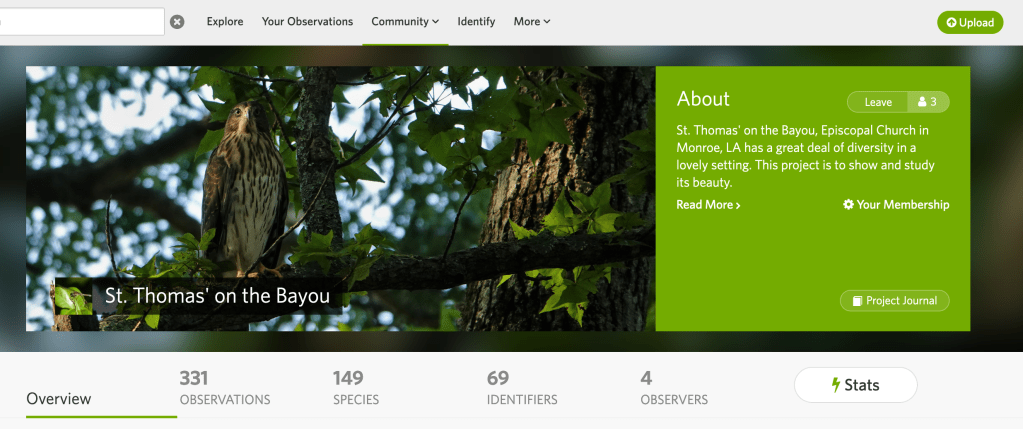This screenshot has width=1023, height=429.
Task: Go to Explore in the navigation
Action: click(x=225, y=22)
